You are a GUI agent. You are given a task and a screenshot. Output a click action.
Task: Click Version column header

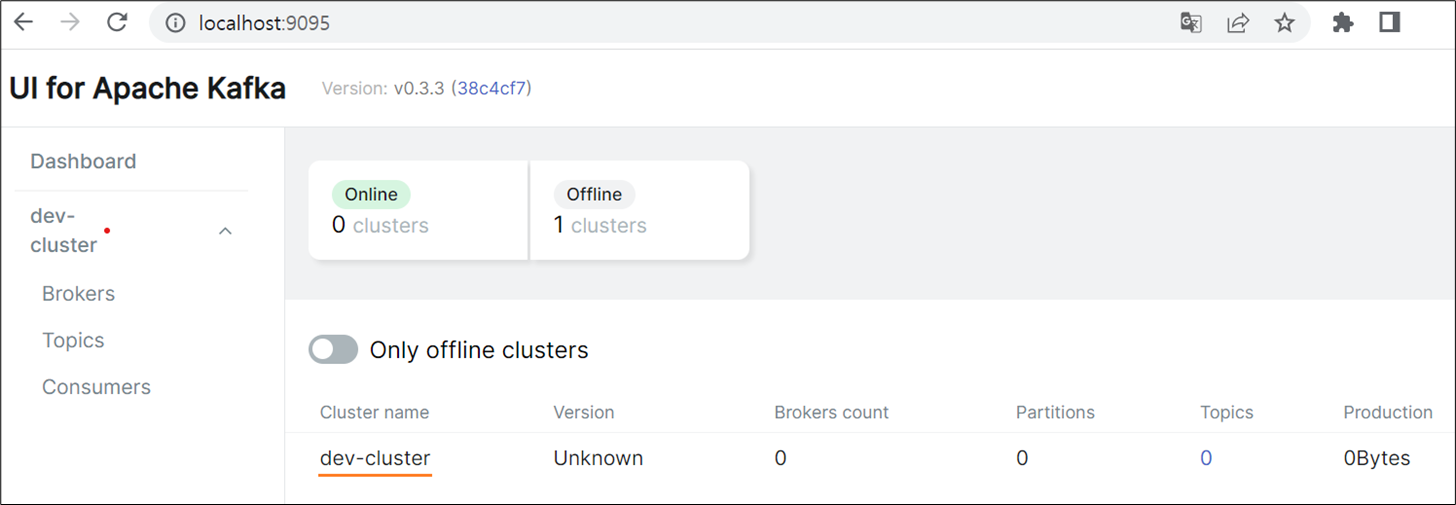pos(584,412)
